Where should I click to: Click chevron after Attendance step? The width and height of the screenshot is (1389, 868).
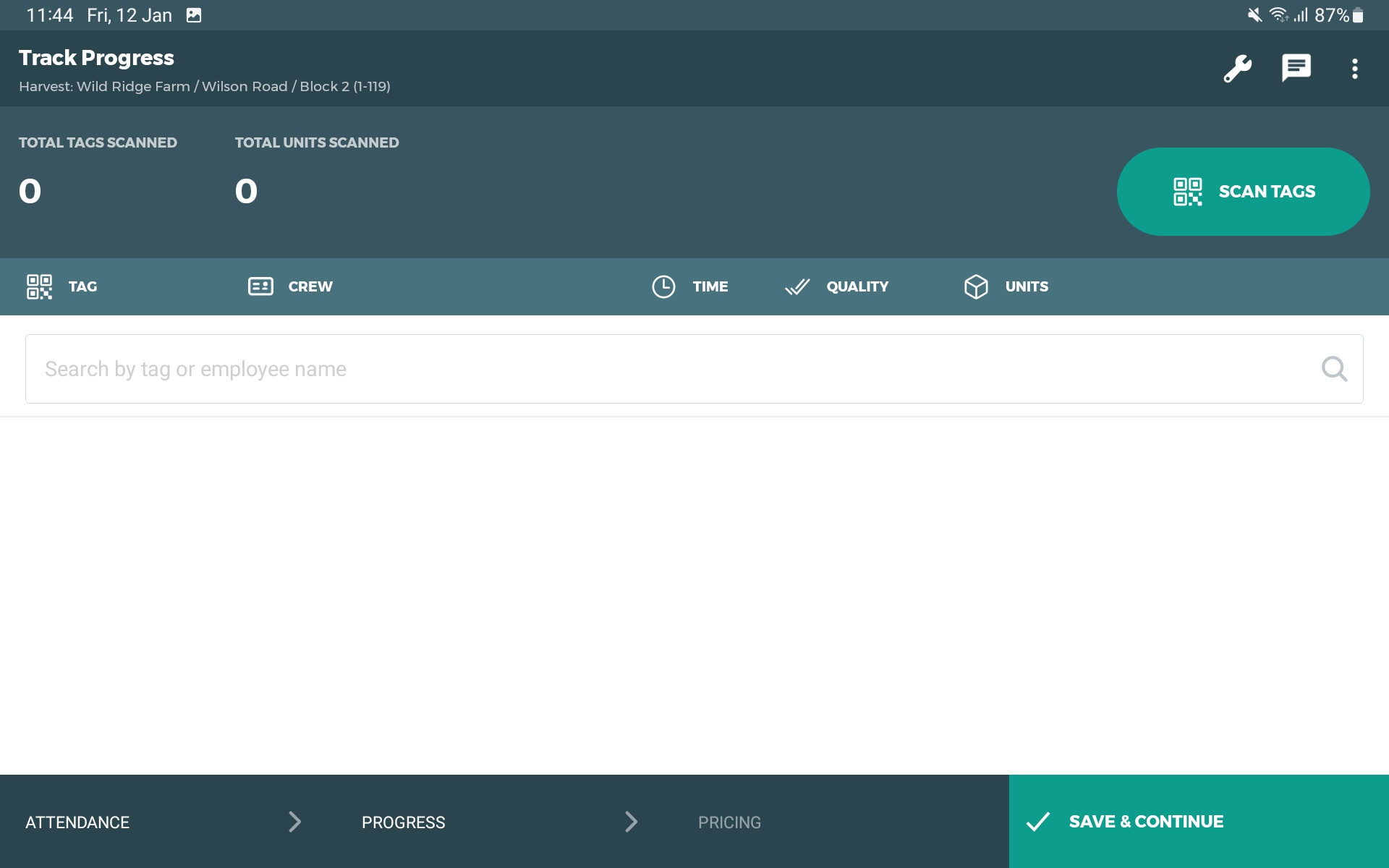click(294, 822)
